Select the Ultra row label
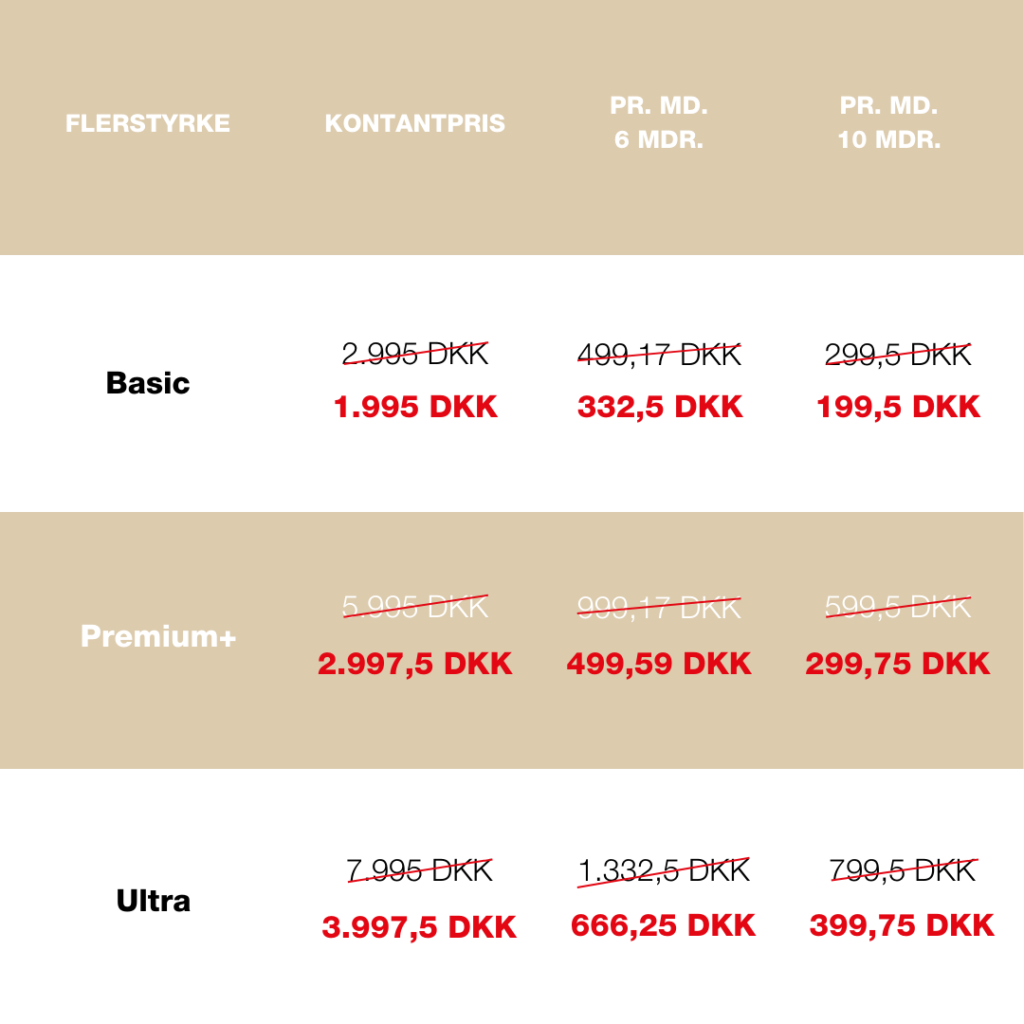 (153, 901)
